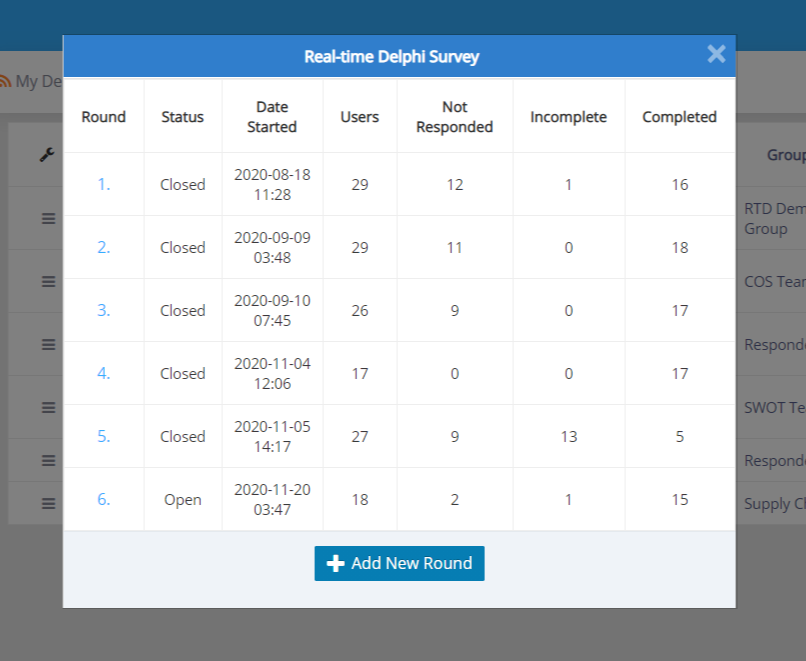
Task: Click the wrench icon in background table header
Action: click(47, 155)
